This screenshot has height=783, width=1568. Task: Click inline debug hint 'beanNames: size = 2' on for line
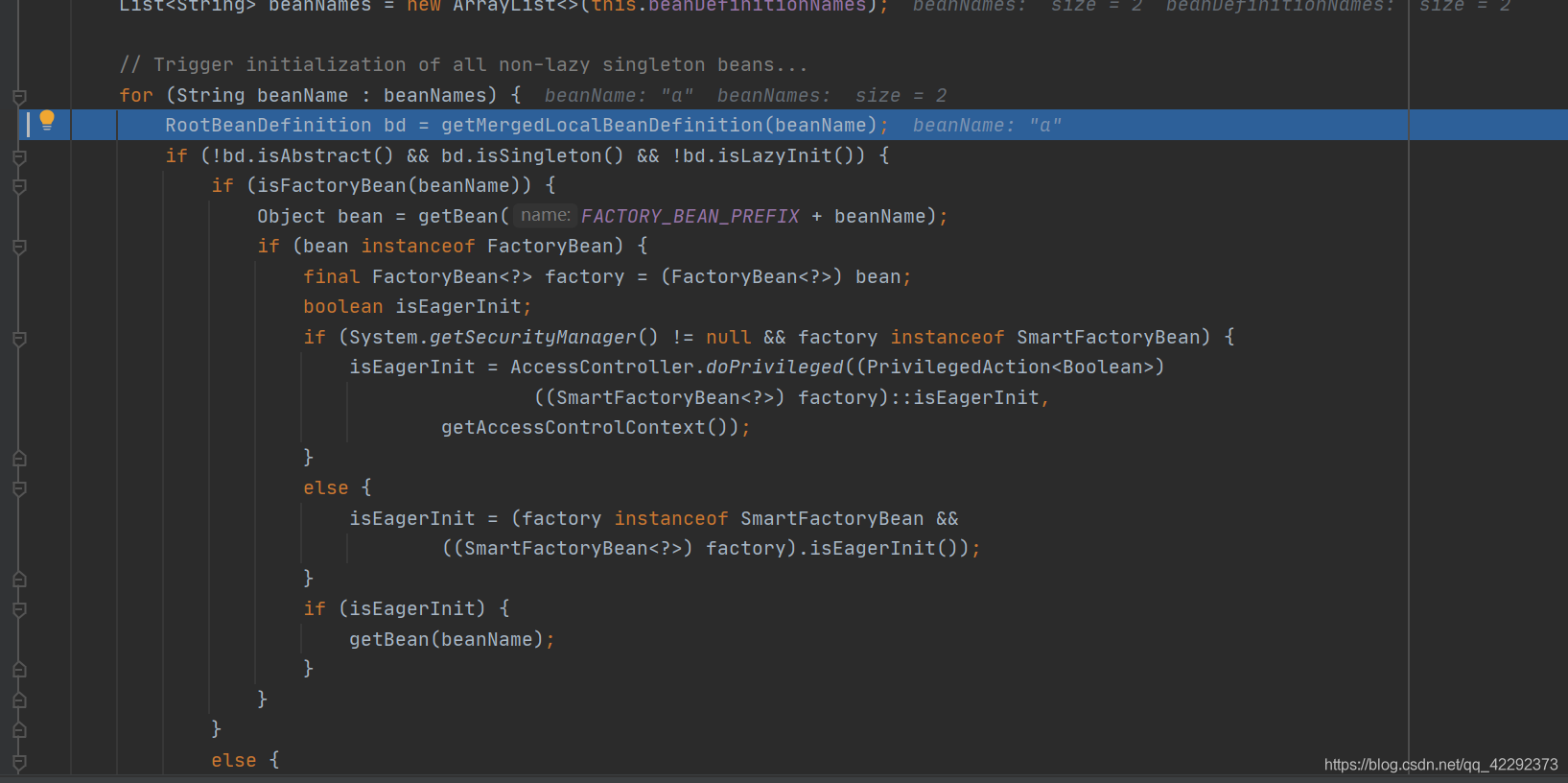coord(831,96)
